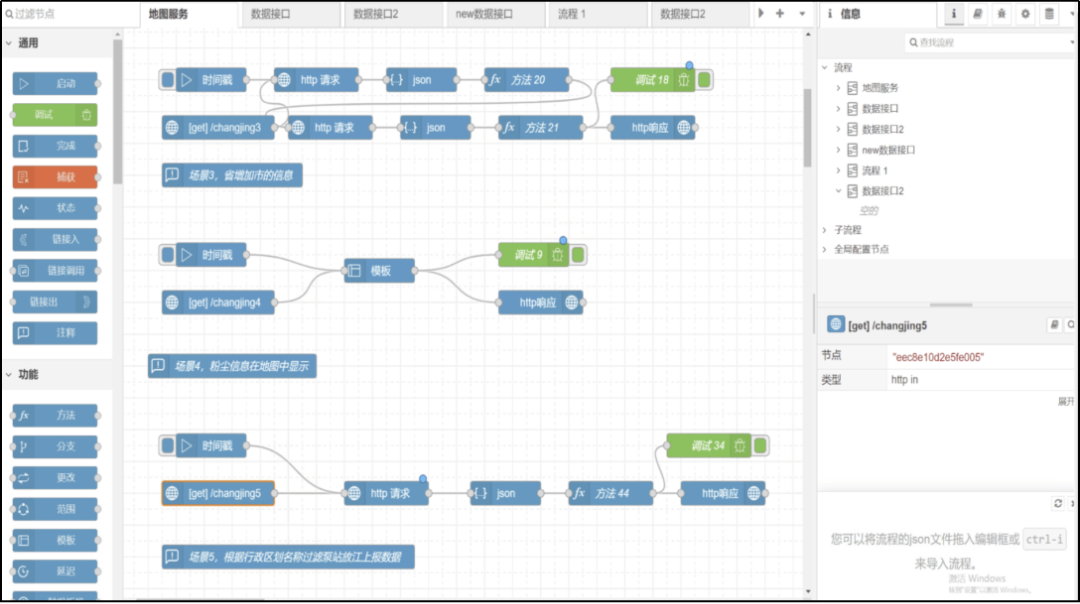Screen dimensions: 1080x604
Task: Click the [get] /changjing4 http-in node
Action: pos(219,302)
